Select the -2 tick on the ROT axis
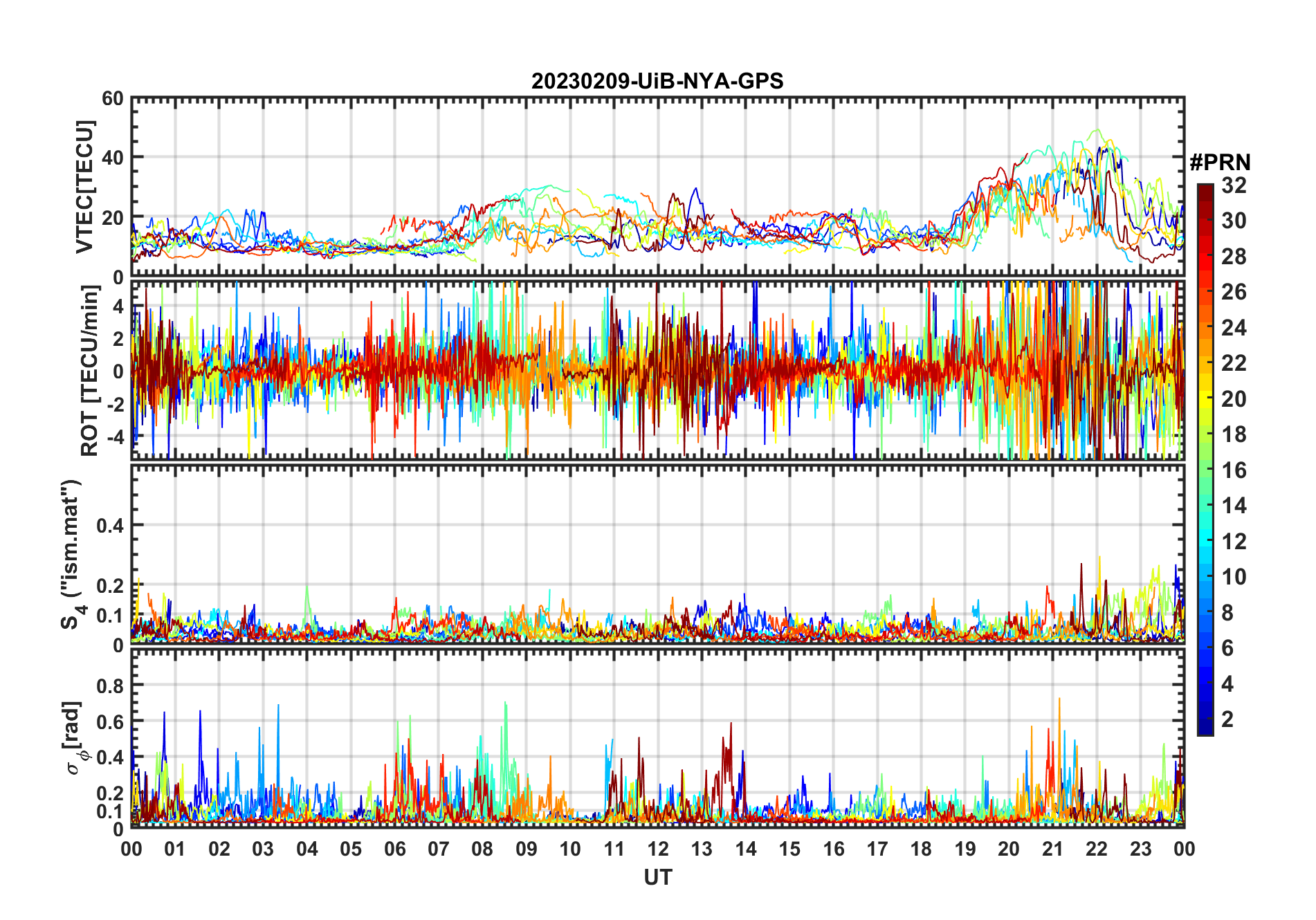Screen dimensions: 1316x920 coord(115,404)
